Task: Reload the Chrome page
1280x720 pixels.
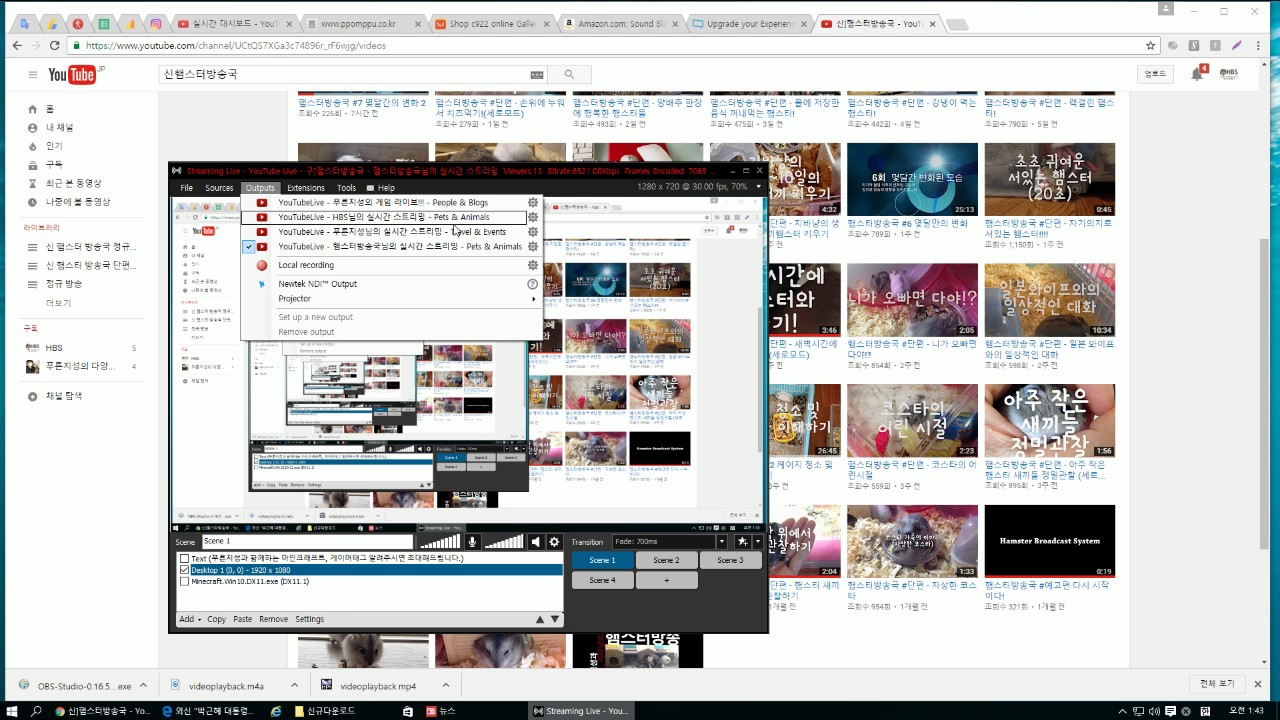Action: (54, 45)
